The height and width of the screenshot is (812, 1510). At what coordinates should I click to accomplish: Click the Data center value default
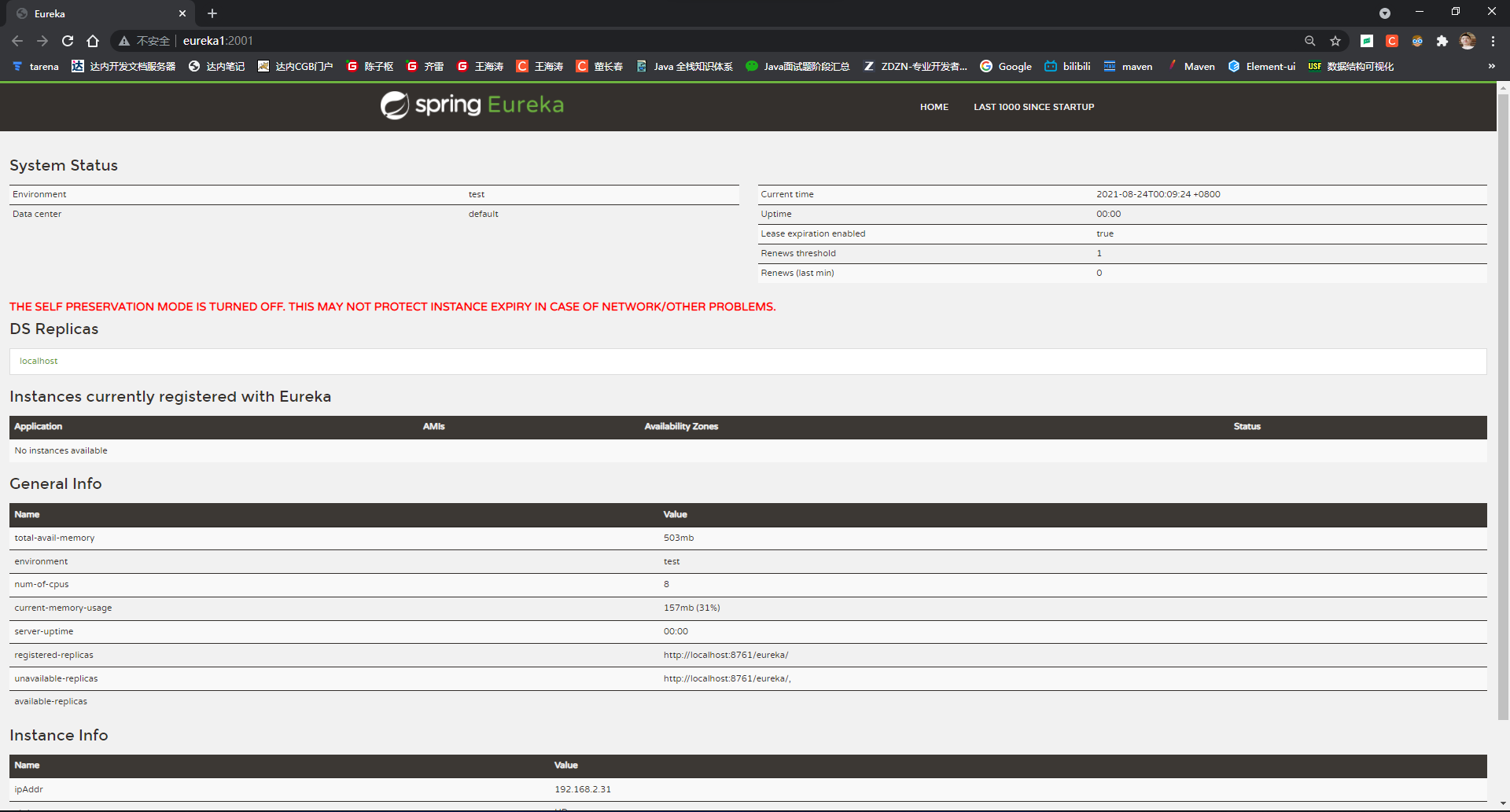point(484,214)
